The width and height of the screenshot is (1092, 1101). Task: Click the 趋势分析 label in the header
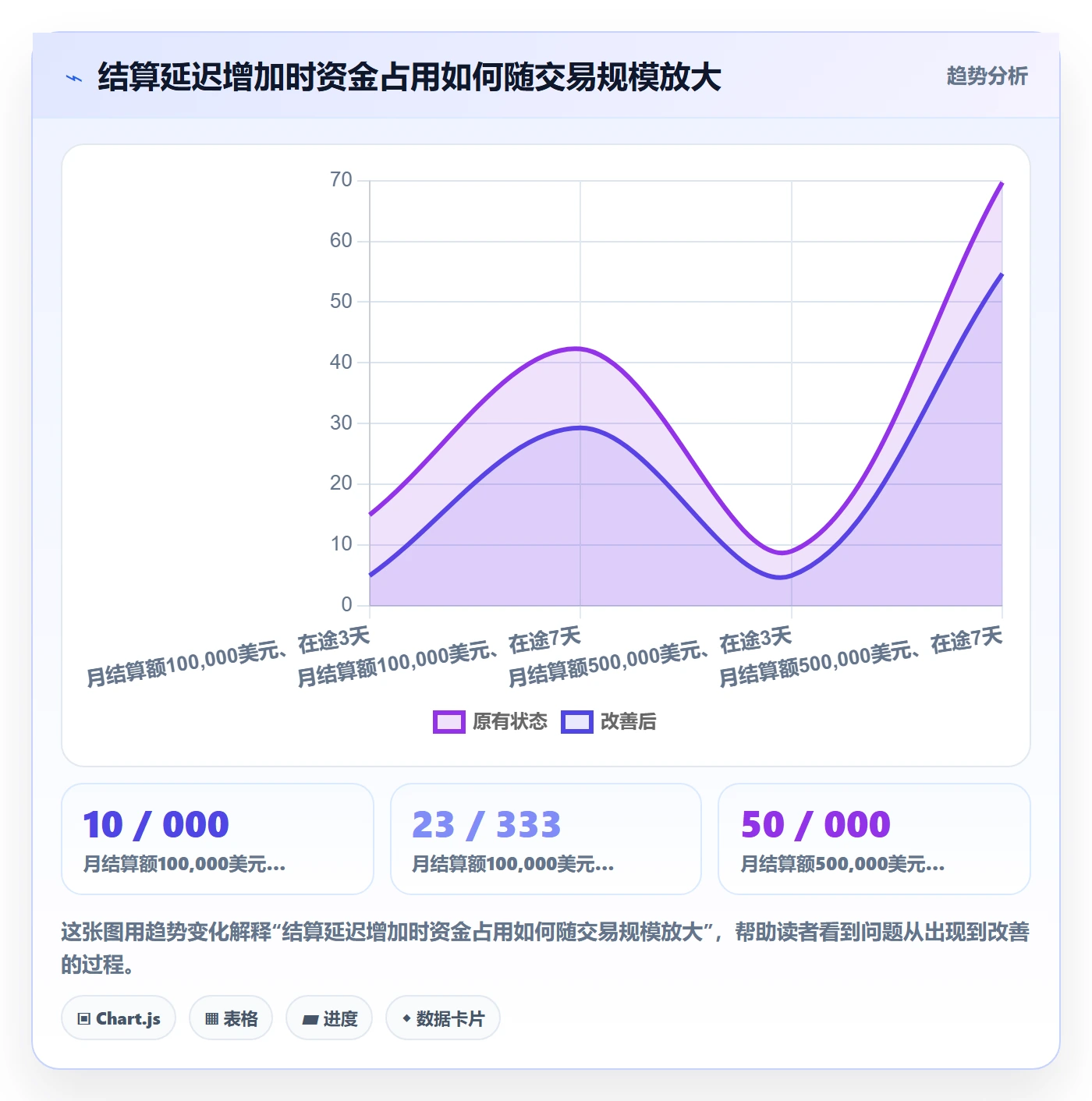pos(987,76)
